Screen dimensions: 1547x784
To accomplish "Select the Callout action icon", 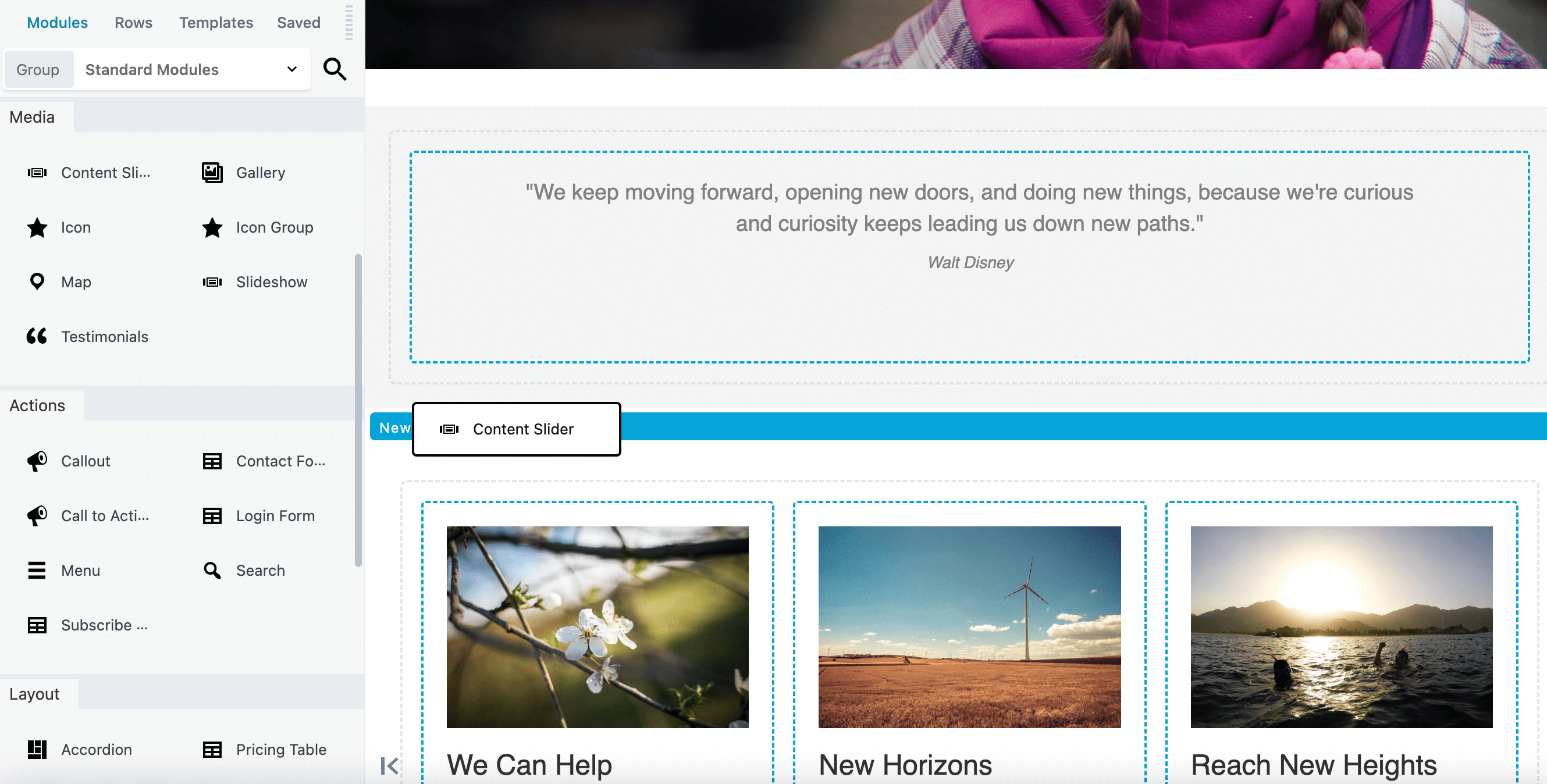I will point(36,460).
